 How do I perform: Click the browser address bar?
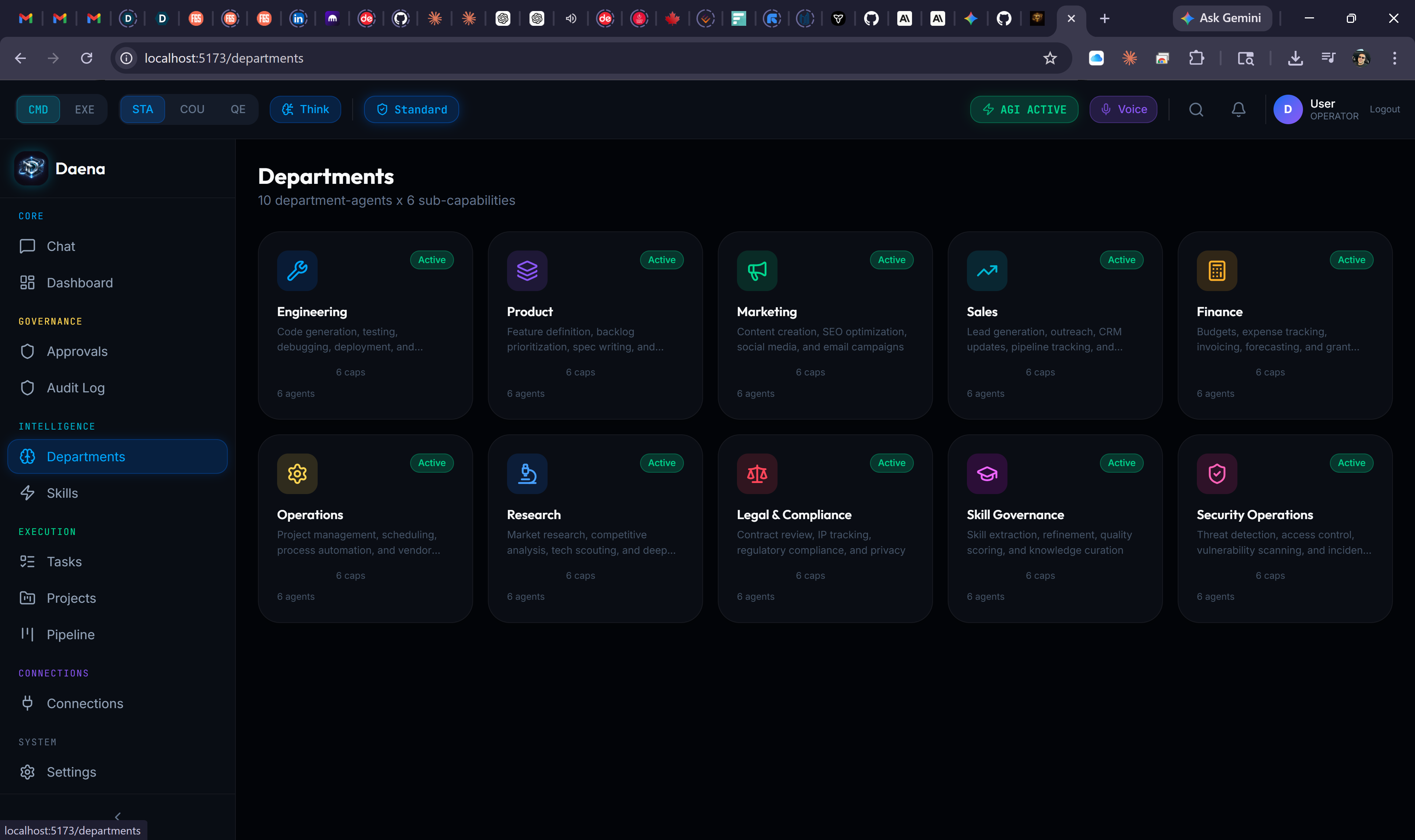(x=566, y=58)
